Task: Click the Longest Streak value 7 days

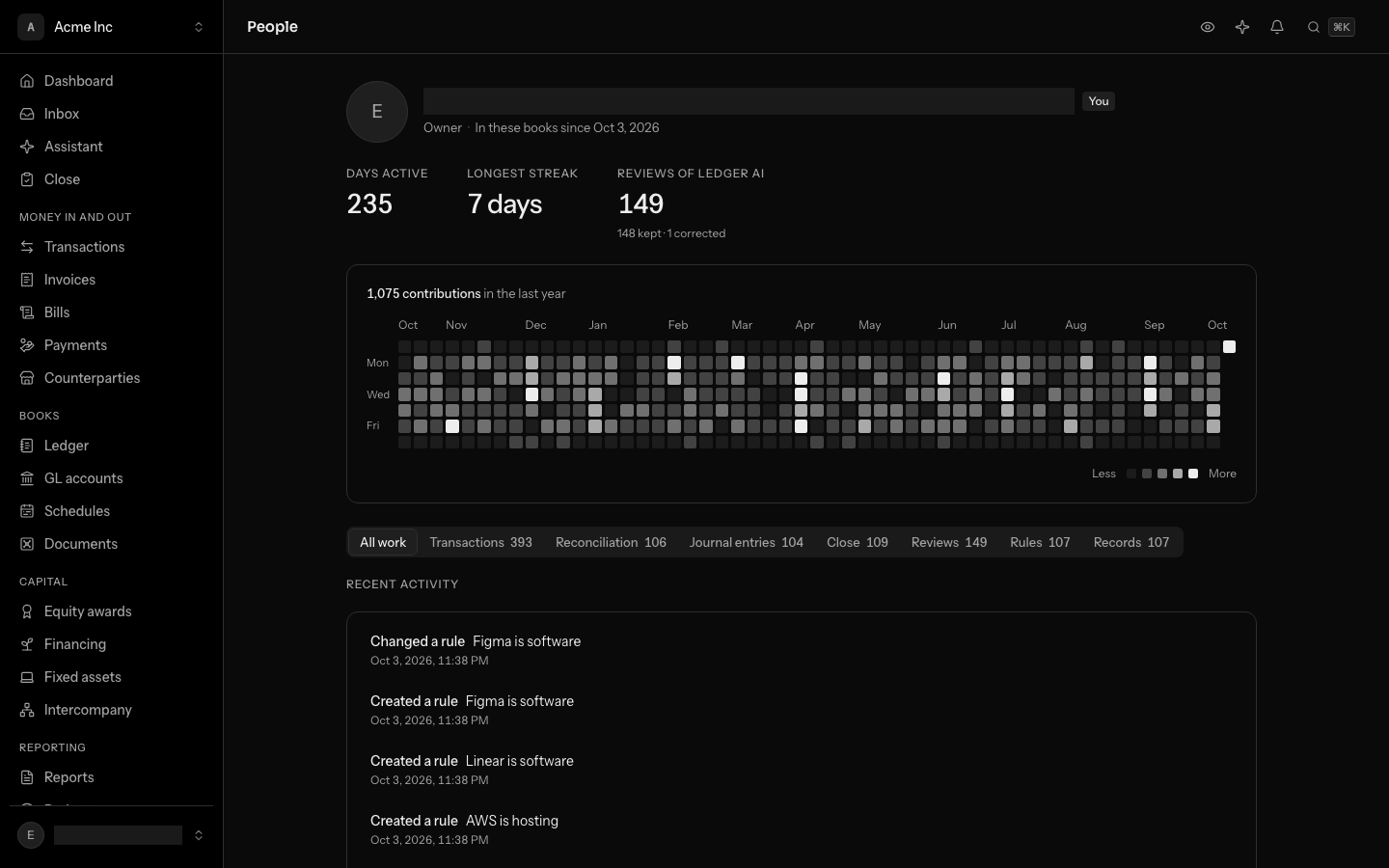Action: tap(504, 203)
